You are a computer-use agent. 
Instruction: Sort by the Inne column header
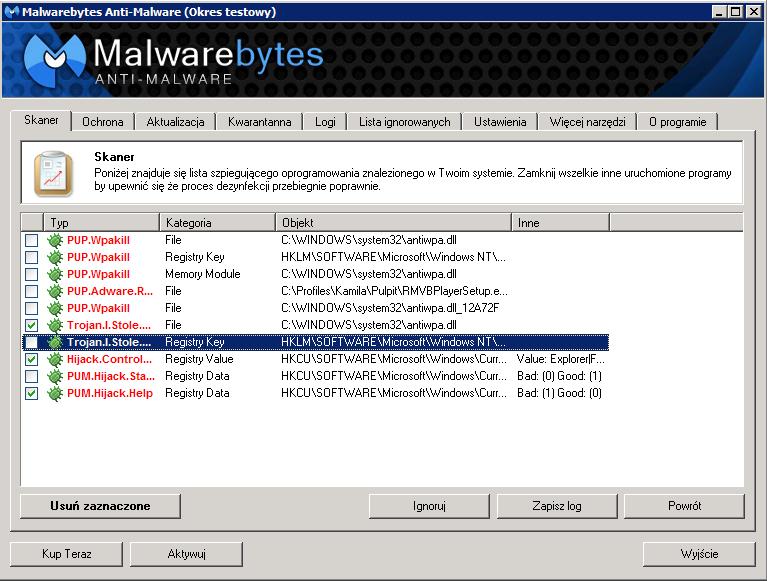tap(561, 223)
